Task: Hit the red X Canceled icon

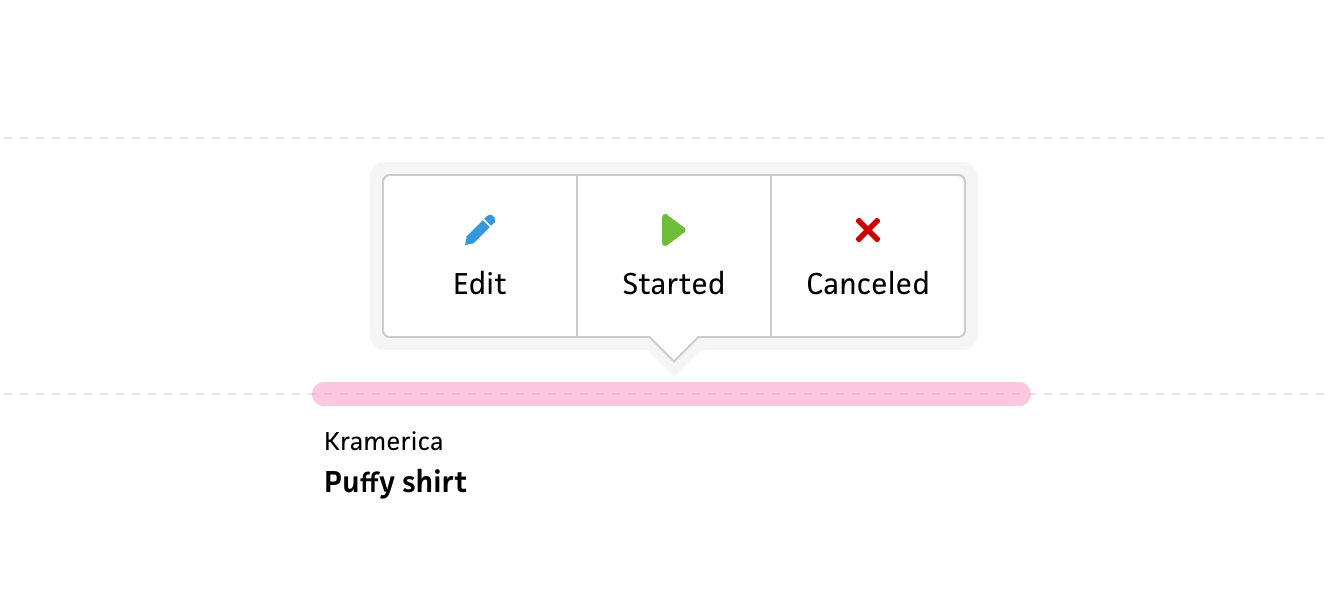Action: [x=867, y=230]
